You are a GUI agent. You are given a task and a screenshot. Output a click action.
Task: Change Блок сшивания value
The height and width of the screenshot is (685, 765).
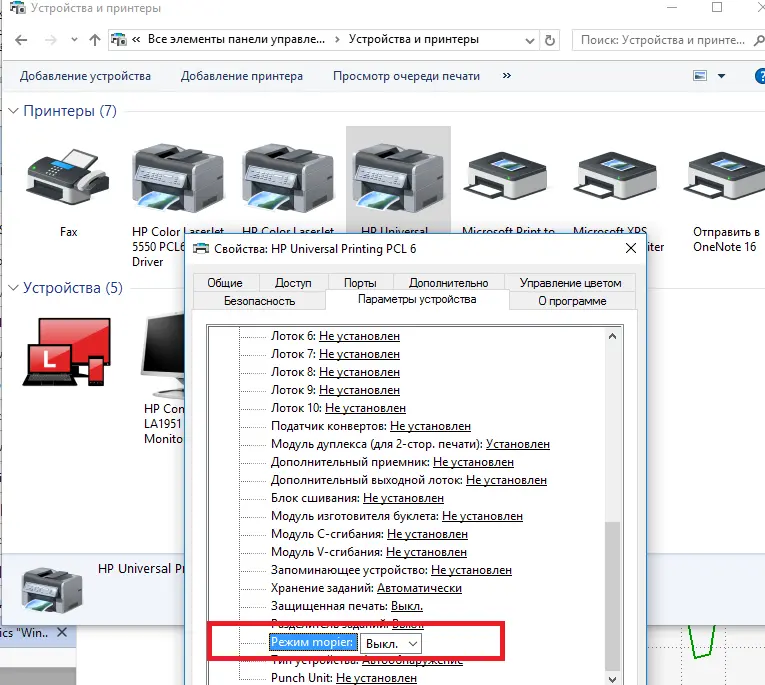(x=403, y=499)
